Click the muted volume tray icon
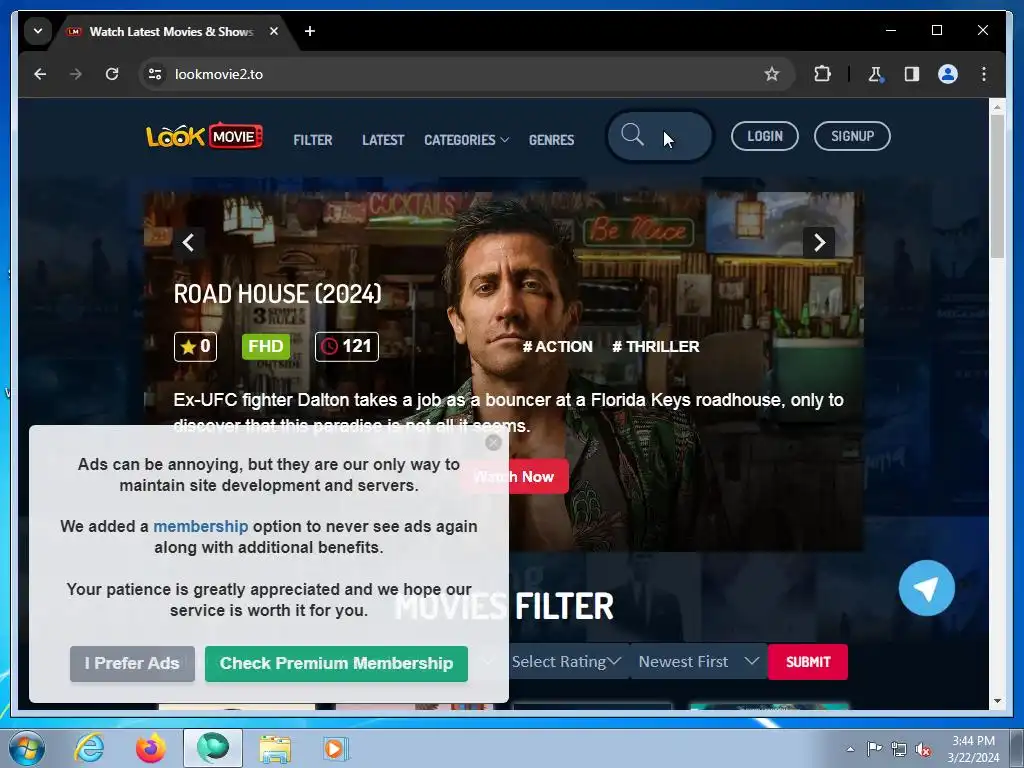Viewport: 1024px width, 768px height. (923, 749)
